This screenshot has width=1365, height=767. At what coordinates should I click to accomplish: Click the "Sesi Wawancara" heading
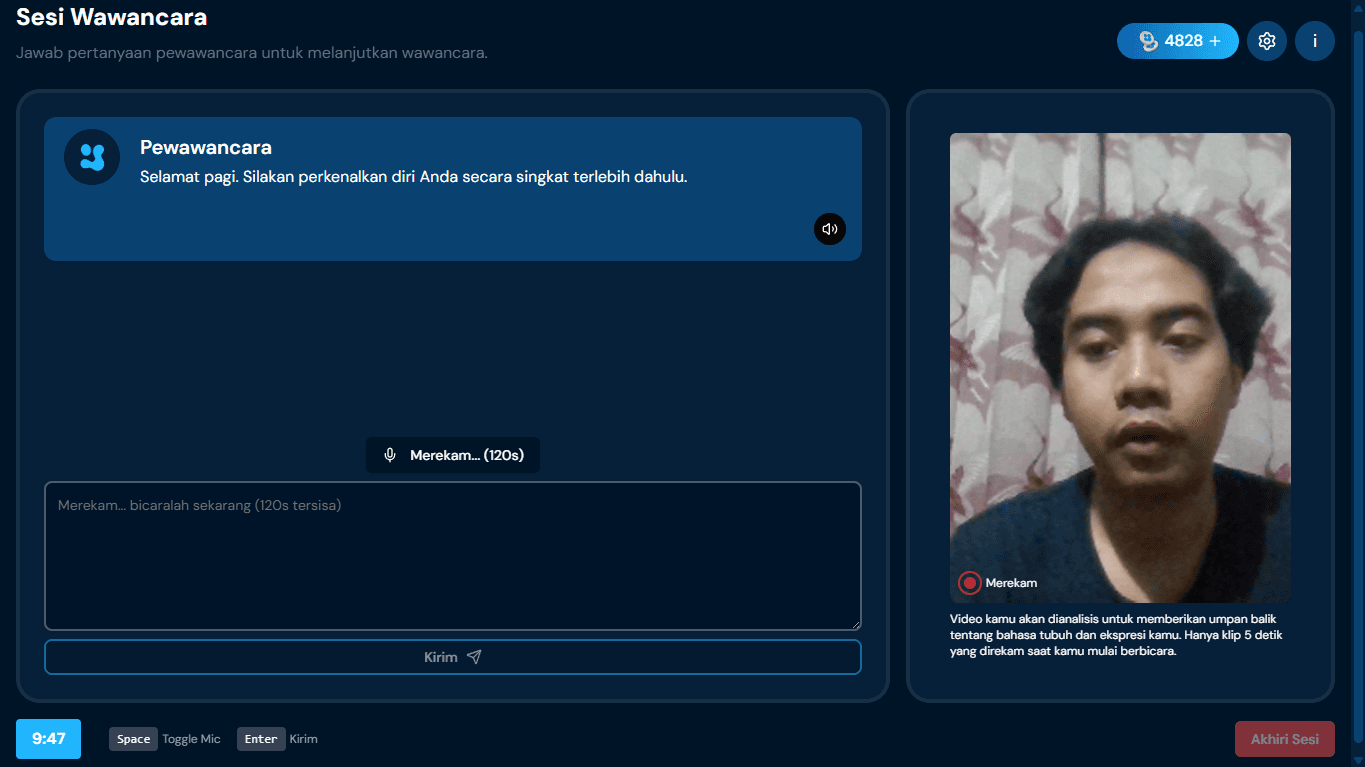pos(112,16)
